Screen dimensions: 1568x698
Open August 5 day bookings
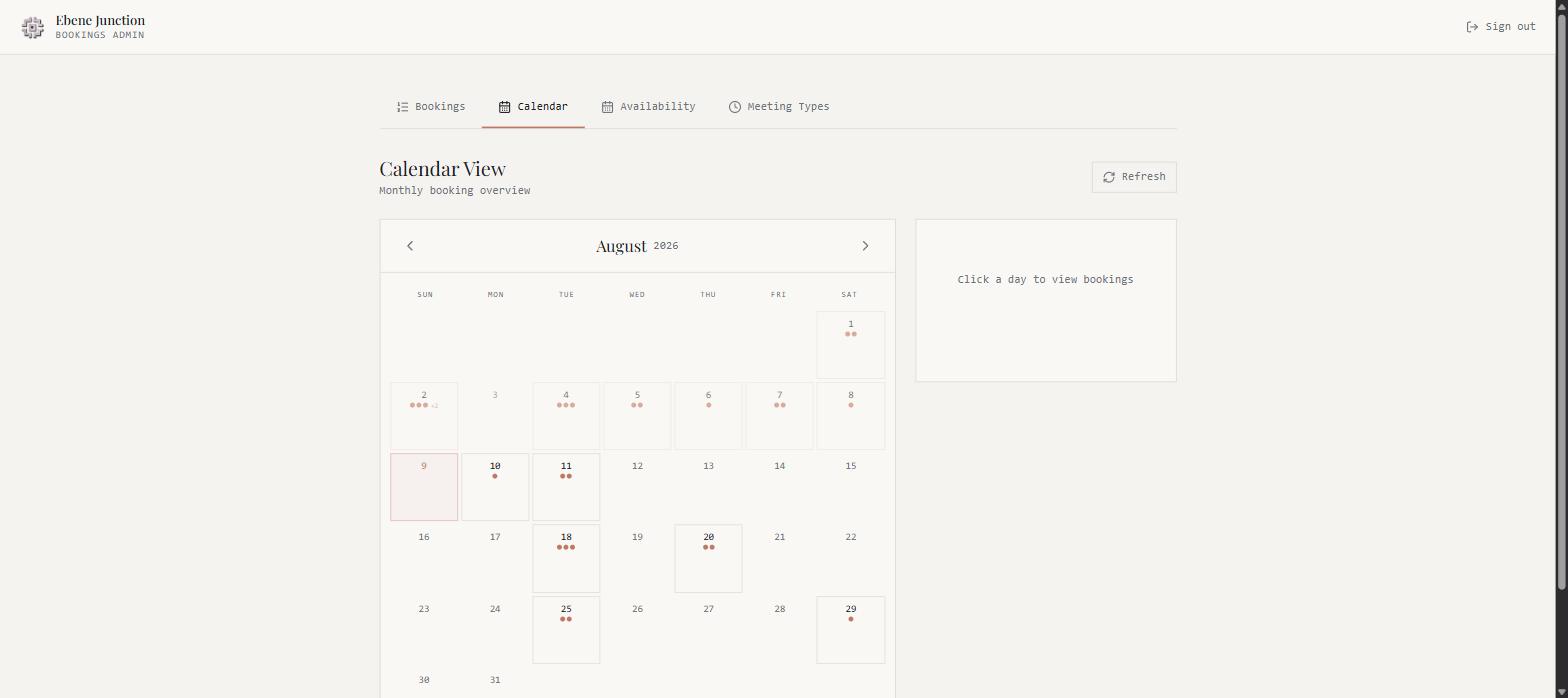coord(637,416)
